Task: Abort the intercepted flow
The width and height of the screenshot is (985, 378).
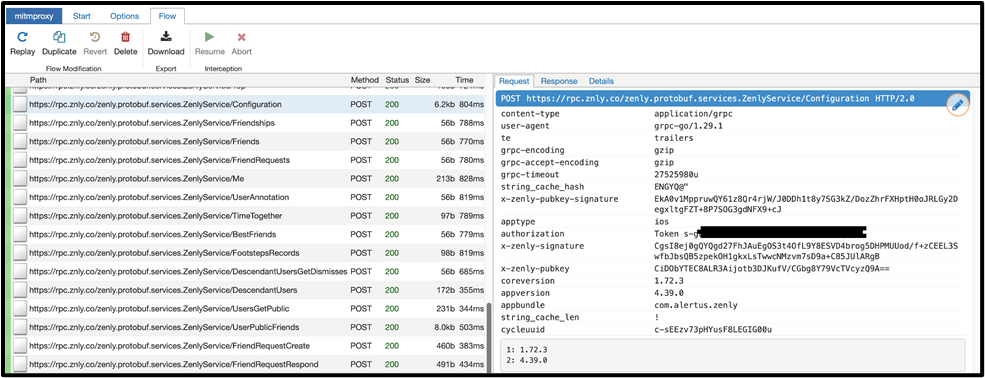Action: [241, 37]
